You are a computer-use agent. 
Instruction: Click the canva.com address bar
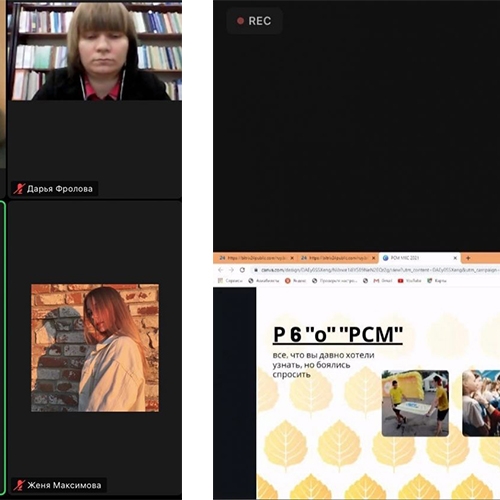(375, 270)
